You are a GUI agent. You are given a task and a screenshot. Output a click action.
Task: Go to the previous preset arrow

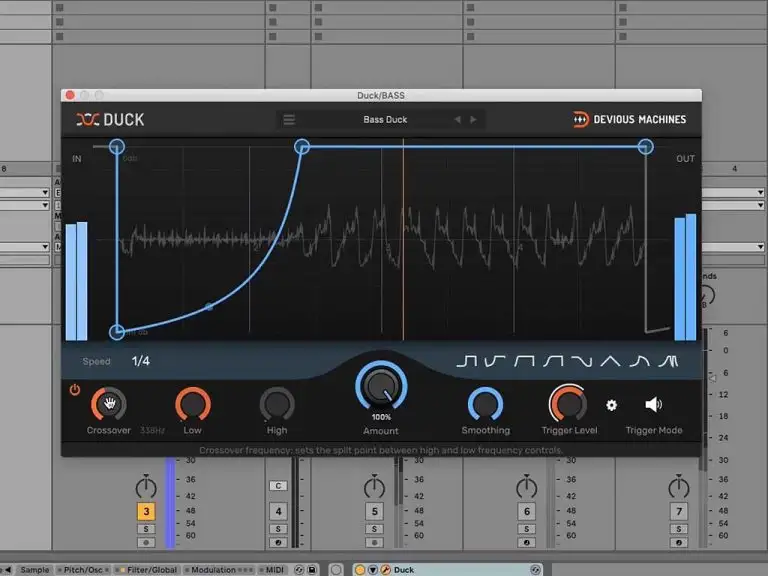457,120
